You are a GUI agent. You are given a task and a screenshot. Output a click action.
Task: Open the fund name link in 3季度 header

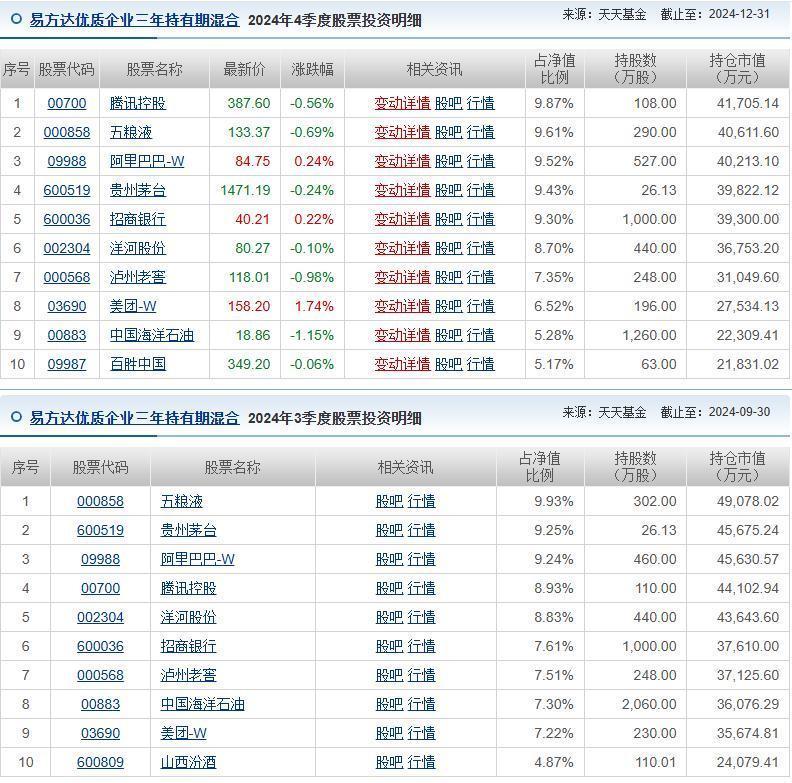134,418
